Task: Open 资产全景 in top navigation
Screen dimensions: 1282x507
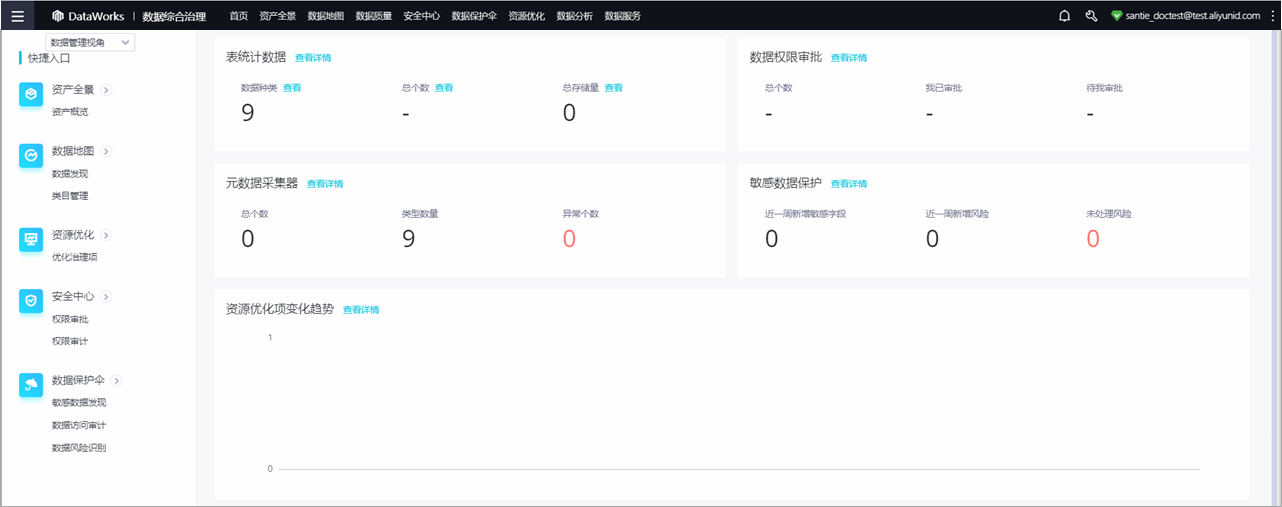Action: (x=277, y=16)
